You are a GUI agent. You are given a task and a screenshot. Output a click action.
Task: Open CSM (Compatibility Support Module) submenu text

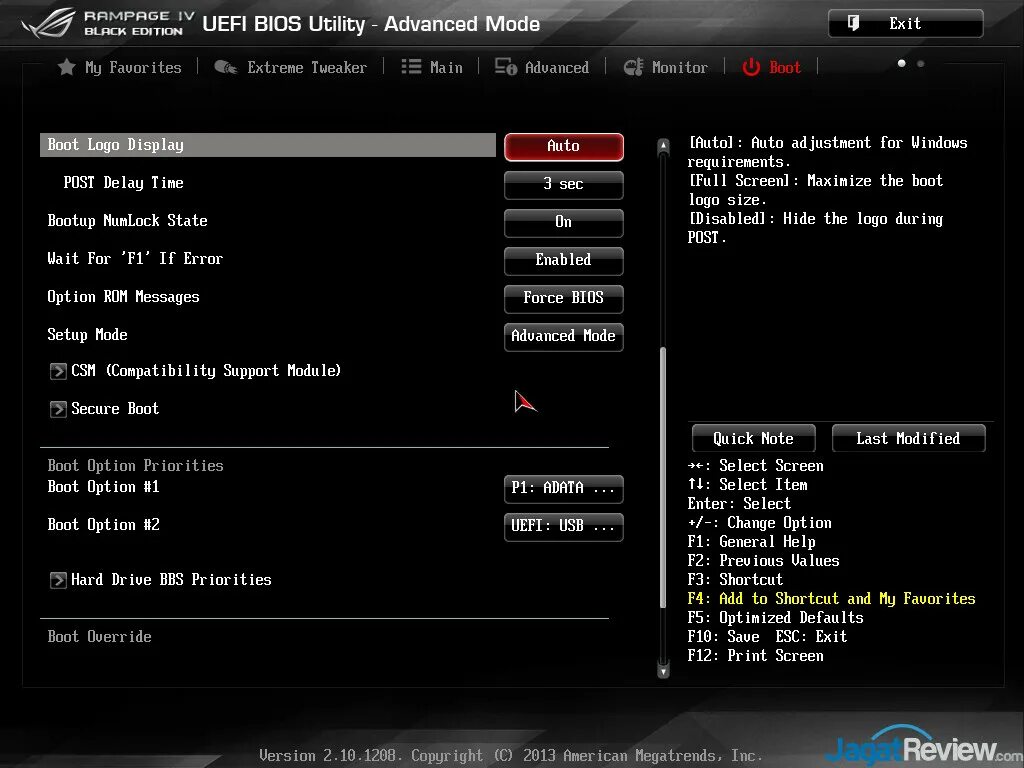click(206, 370)
